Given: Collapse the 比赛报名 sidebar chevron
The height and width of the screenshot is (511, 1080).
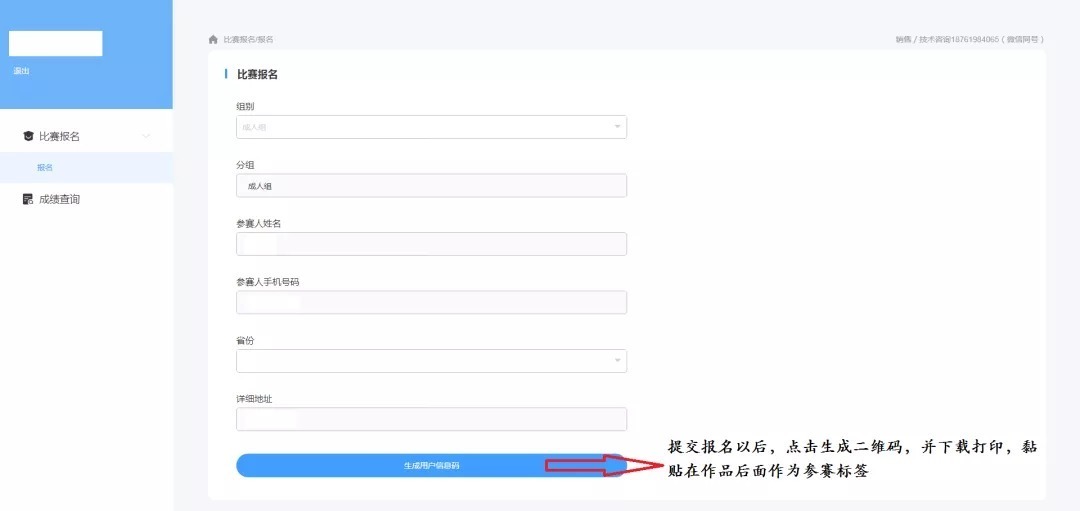Looking at the screenshot, I should 146,136.
